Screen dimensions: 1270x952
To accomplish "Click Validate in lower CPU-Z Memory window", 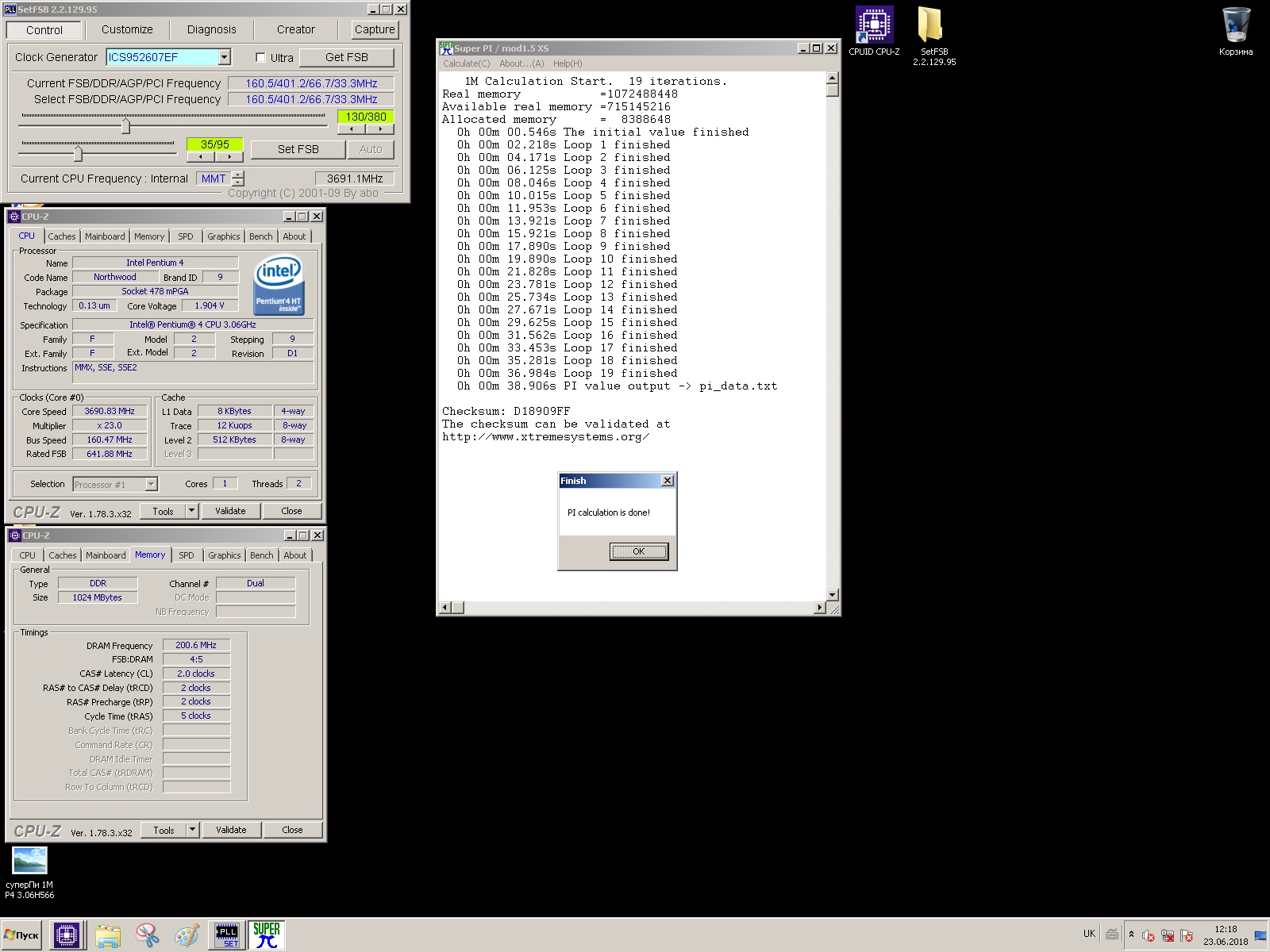I will [x=231, y=830].
